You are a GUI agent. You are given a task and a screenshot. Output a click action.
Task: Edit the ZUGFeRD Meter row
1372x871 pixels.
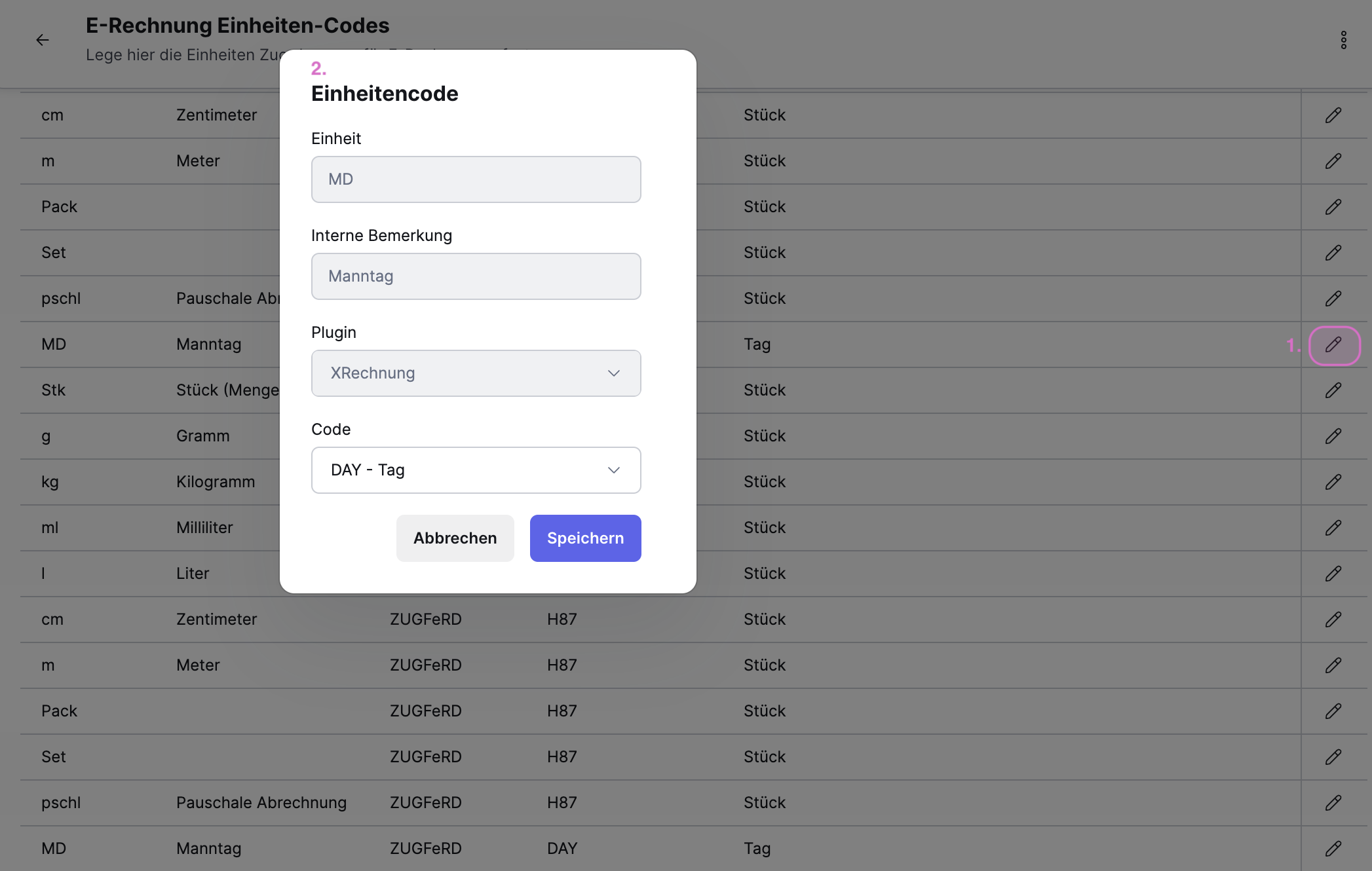point(1333,665)
